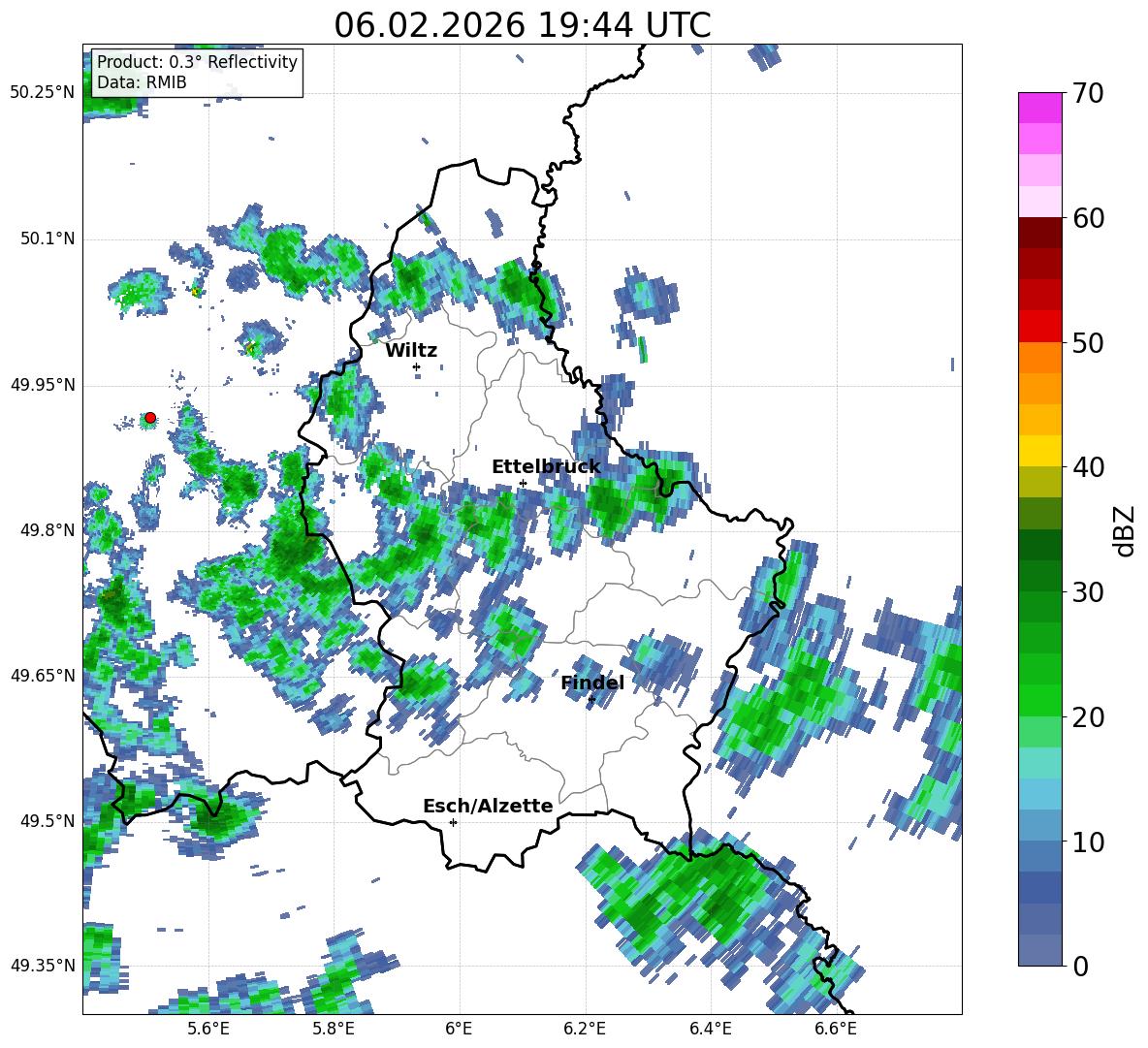Click the 49.65°N latitude label
Screen dimensions: 1148x1048
coord(43,675)
